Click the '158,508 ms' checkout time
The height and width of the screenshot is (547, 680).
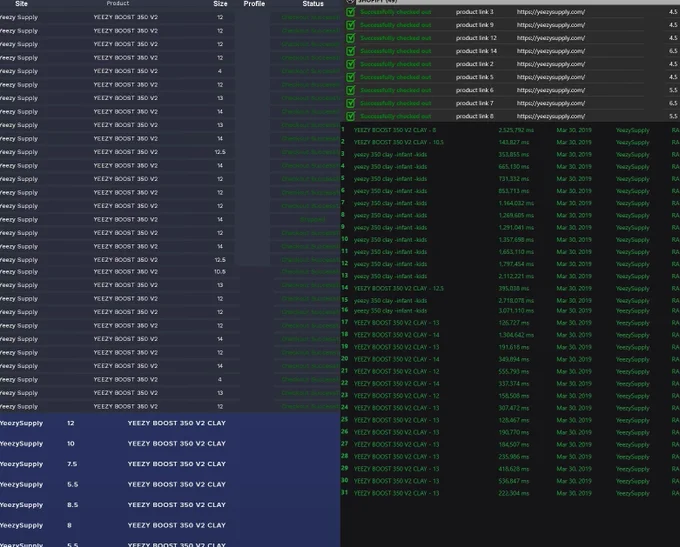click(x=513, y=396)
